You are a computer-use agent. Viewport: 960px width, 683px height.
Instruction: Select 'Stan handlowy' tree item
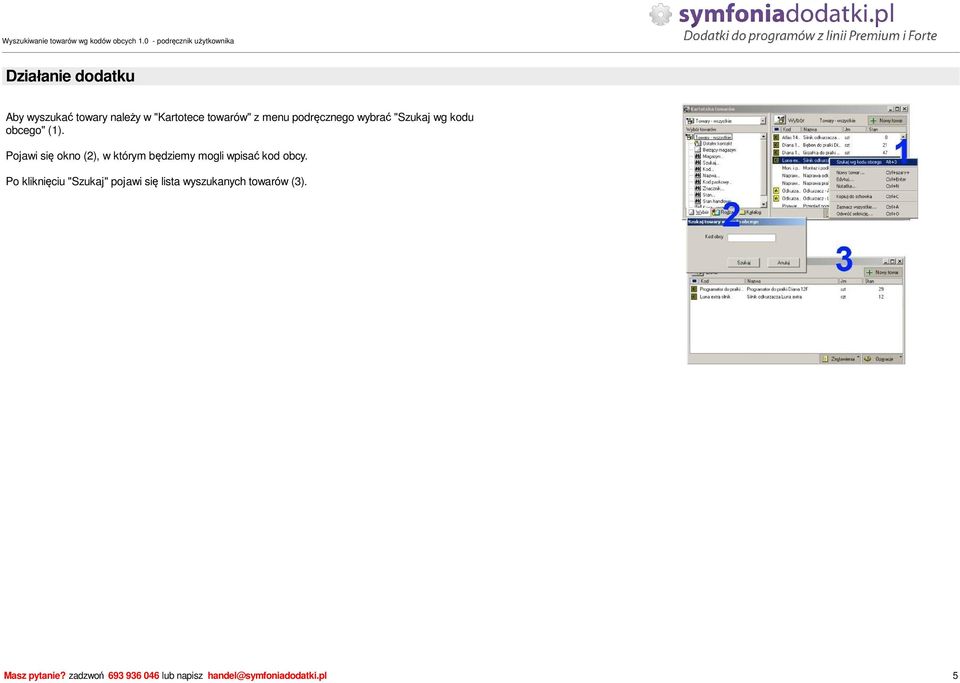coord(714,201)
